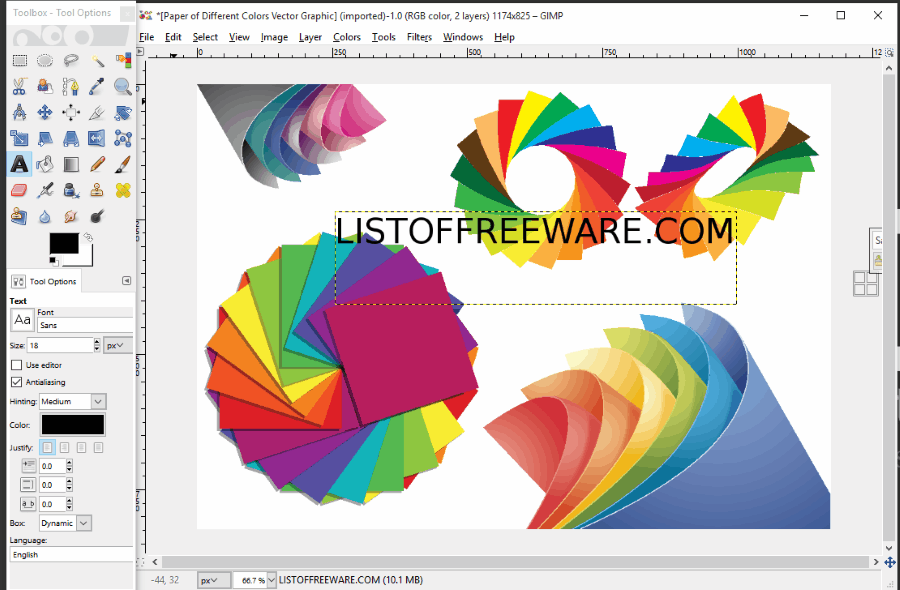Activate the Scale tool

(20, 138)
